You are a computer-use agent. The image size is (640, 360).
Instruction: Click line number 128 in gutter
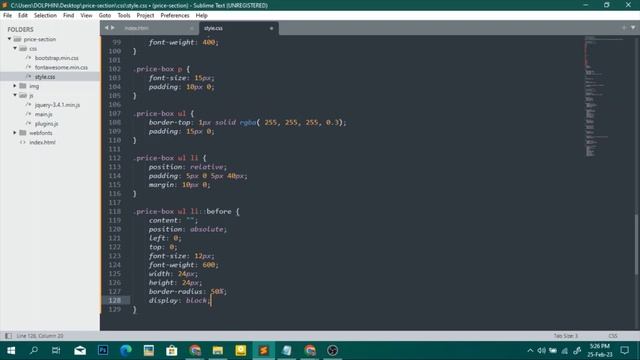(x=115, y=300)
